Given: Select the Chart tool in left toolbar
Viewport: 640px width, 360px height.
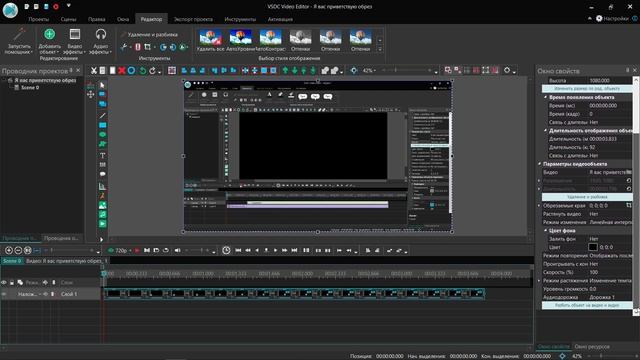Looking at the screenshot, I should [x=102, y=186].
